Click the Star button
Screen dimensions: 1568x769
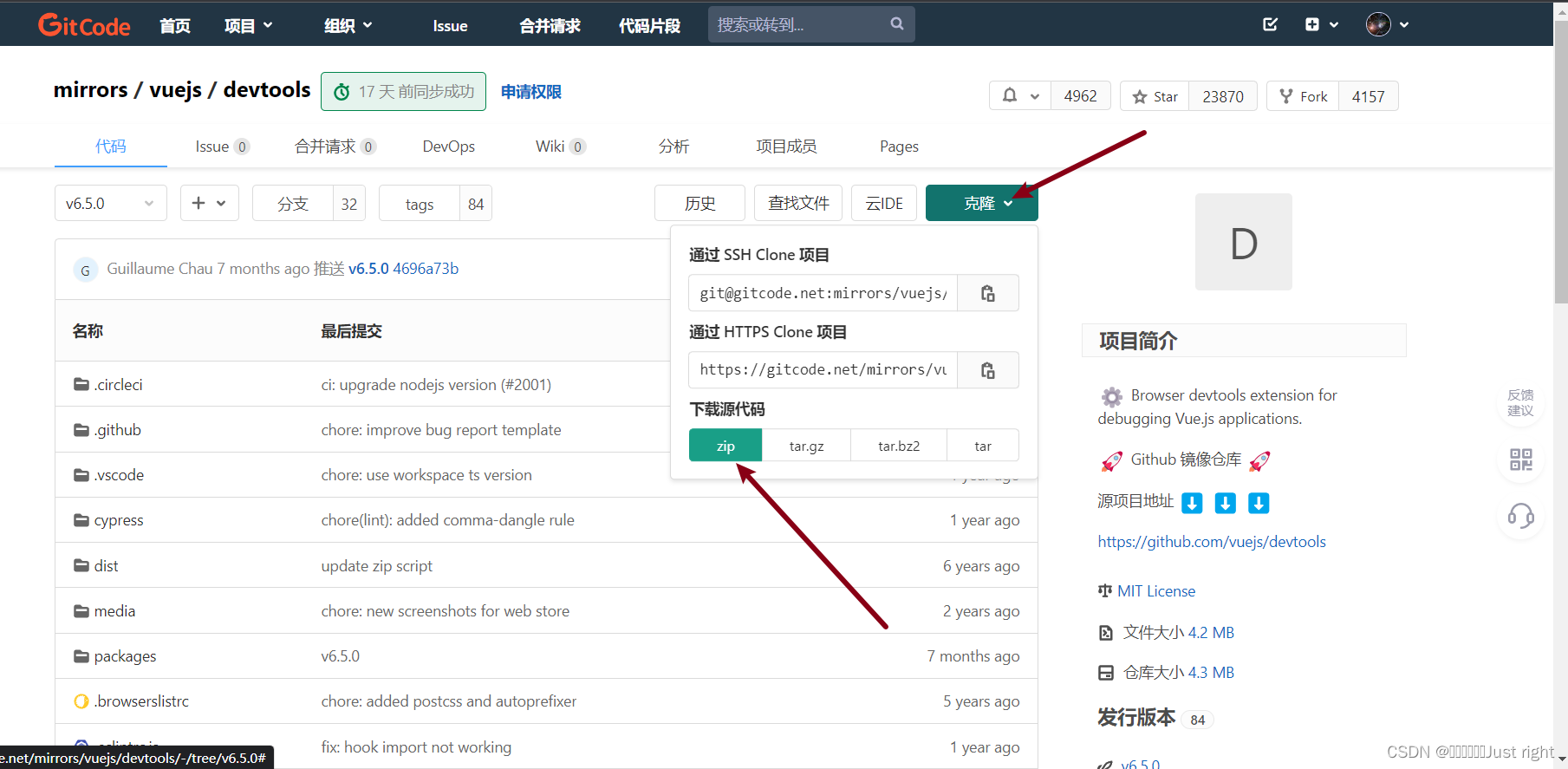point(1155,96)
